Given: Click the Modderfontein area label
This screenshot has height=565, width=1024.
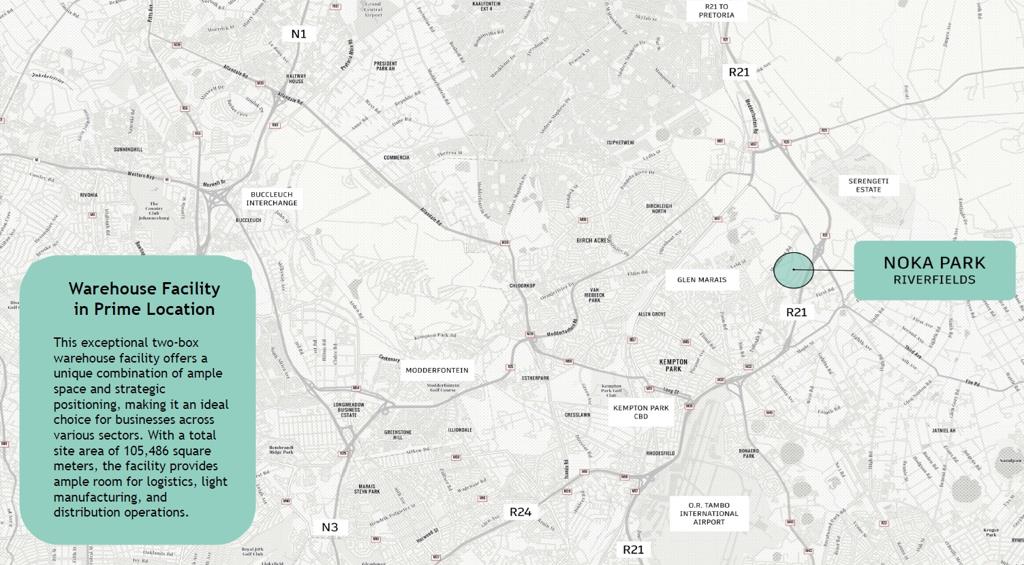Looking at the screenshot, I should click(x=437, y=370).
